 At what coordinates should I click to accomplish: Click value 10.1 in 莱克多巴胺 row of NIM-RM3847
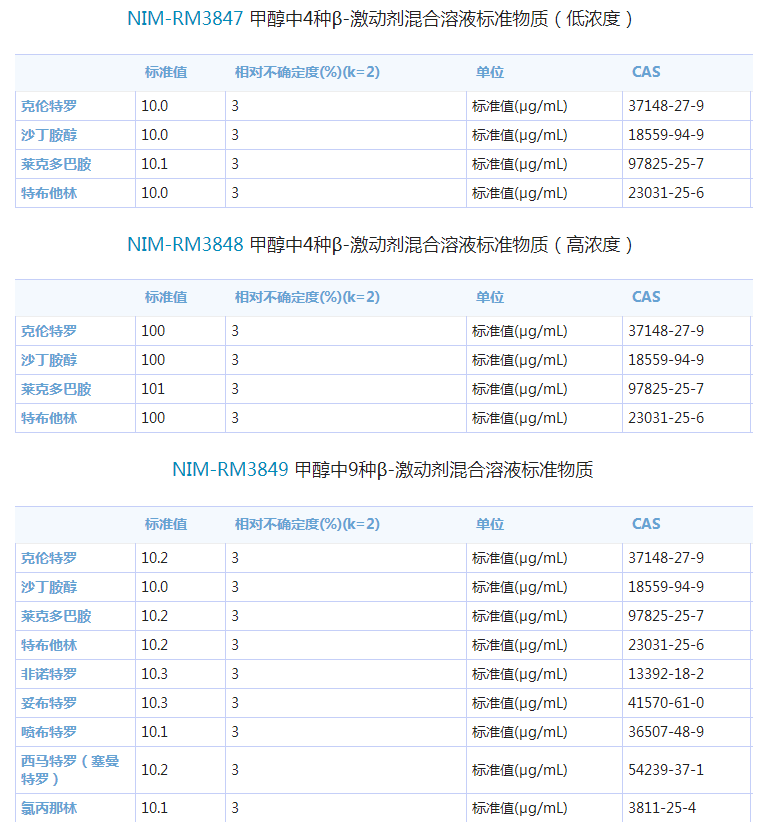click(154, 164)
